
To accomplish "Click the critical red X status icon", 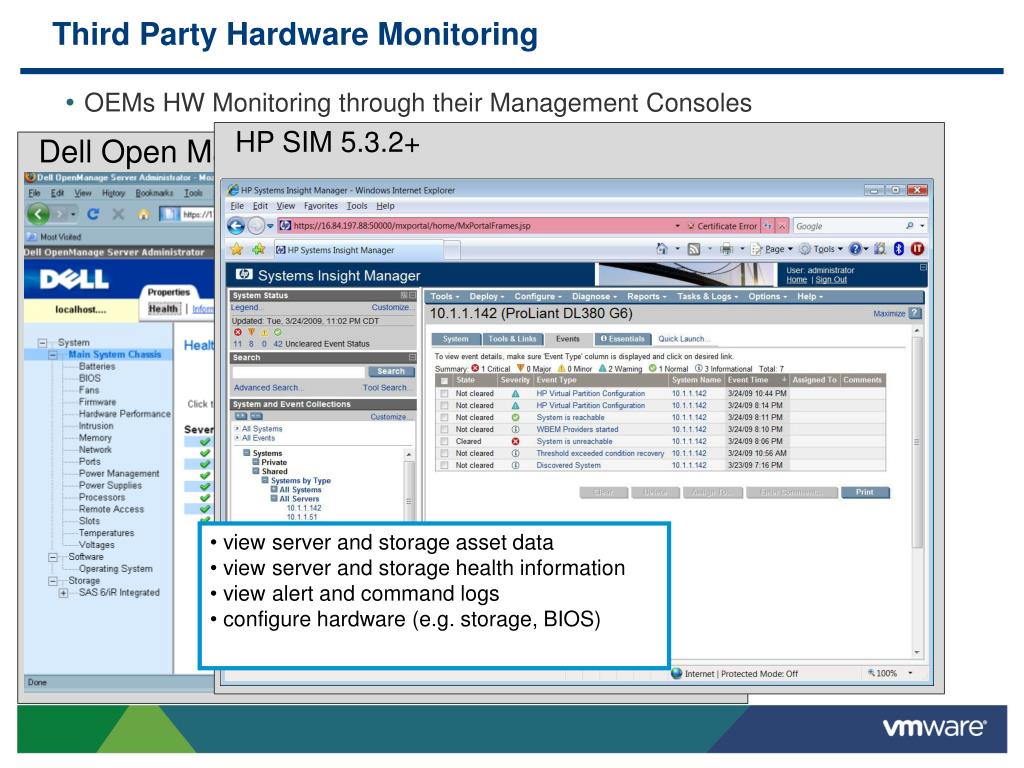I will coord(238,332).
